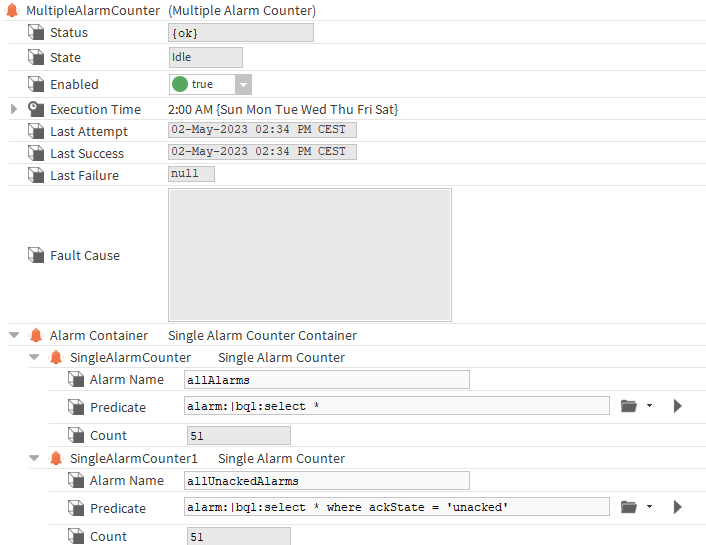The height and width of the screenshot is (545, 706).
Task: Click the green Enabled status indicator
Action: (180, 85)
